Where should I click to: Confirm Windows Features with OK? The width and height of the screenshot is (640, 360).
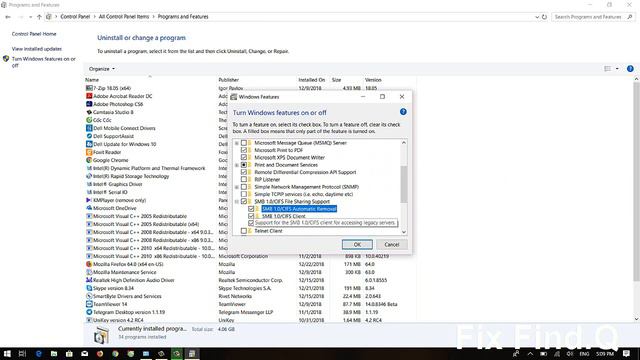(x=357, y=244)
